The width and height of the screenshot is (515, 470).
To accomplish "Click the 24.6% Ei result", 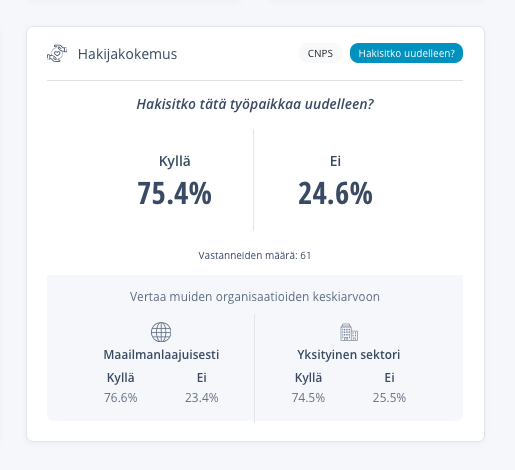I will pos(335,193).
